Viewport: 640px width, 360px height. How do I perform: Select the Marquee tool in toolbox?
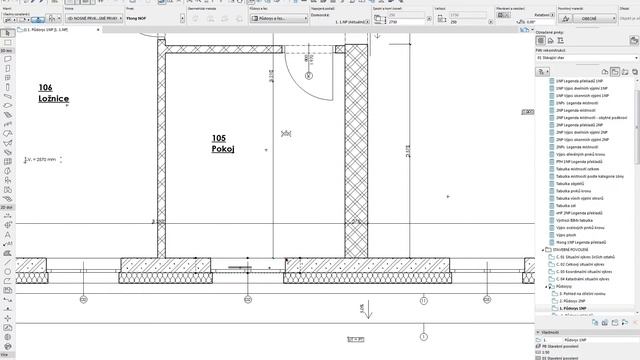point(7,42)
